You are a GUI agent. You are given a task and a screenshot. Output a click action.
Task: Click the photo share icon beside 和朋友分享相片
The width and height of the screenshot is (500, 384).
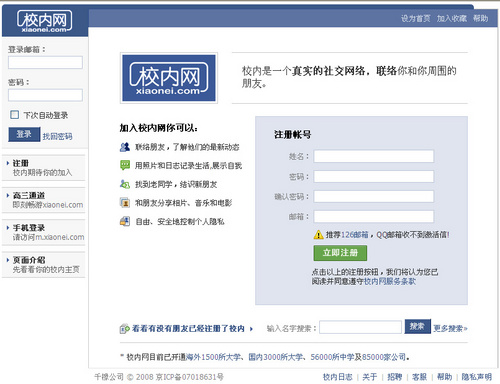coord(125,202)
